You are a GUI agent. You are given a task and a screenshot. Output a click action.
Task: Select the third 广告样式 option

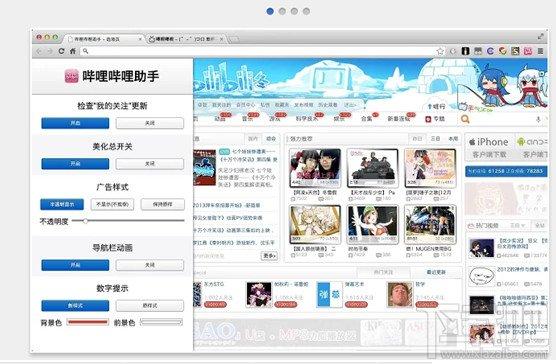pyautogui.click(x=163, y=204)
